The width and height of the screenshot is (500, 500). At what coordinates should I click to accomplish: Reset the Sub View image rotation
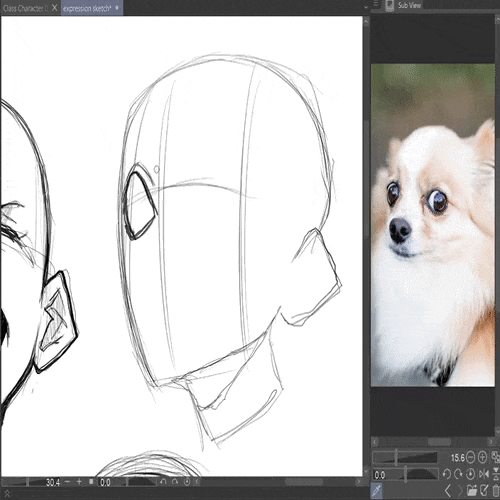470,474
